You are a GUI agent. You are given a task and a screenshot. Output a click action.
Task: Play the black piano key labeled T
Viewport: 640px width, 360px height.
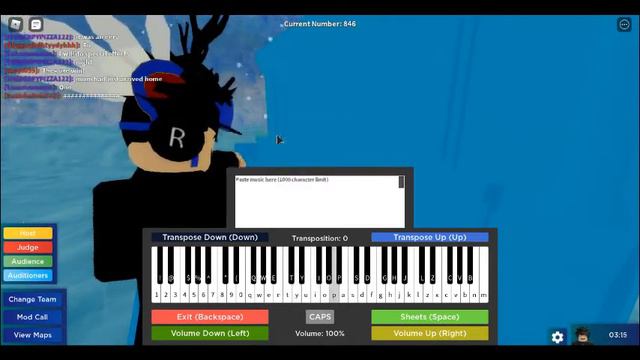click(291, 265)
